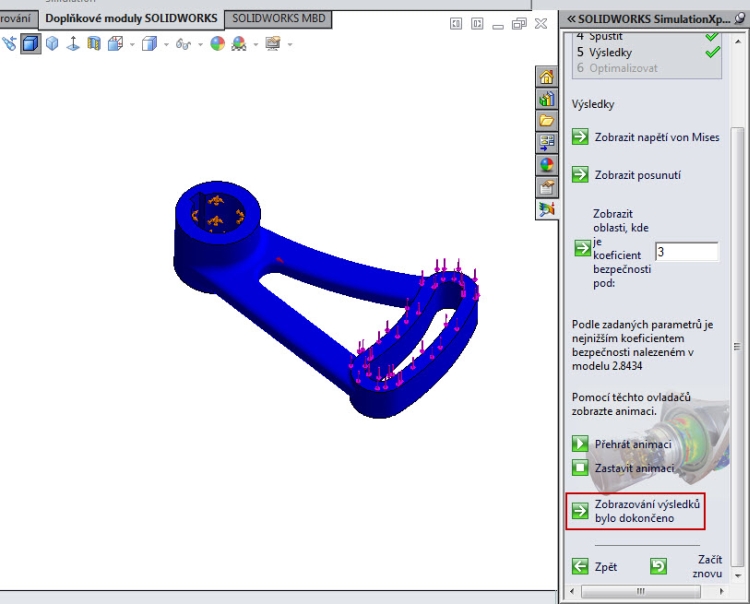Screen dimensions: 750x604
Task: Click green arrow beside Zobrazit posunutí
Action: tap(580, 174)
